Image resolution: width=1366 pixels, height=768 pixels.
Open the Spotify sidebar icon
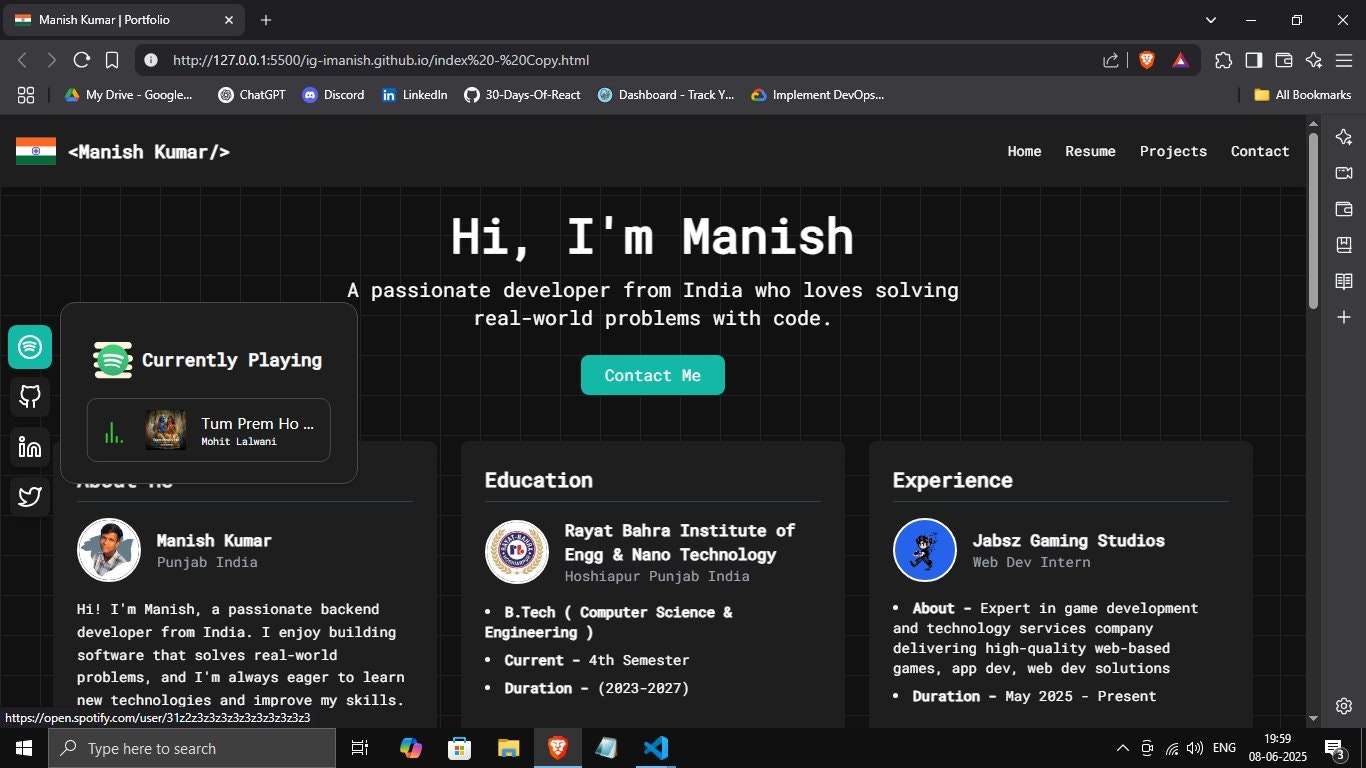point(30,347)
